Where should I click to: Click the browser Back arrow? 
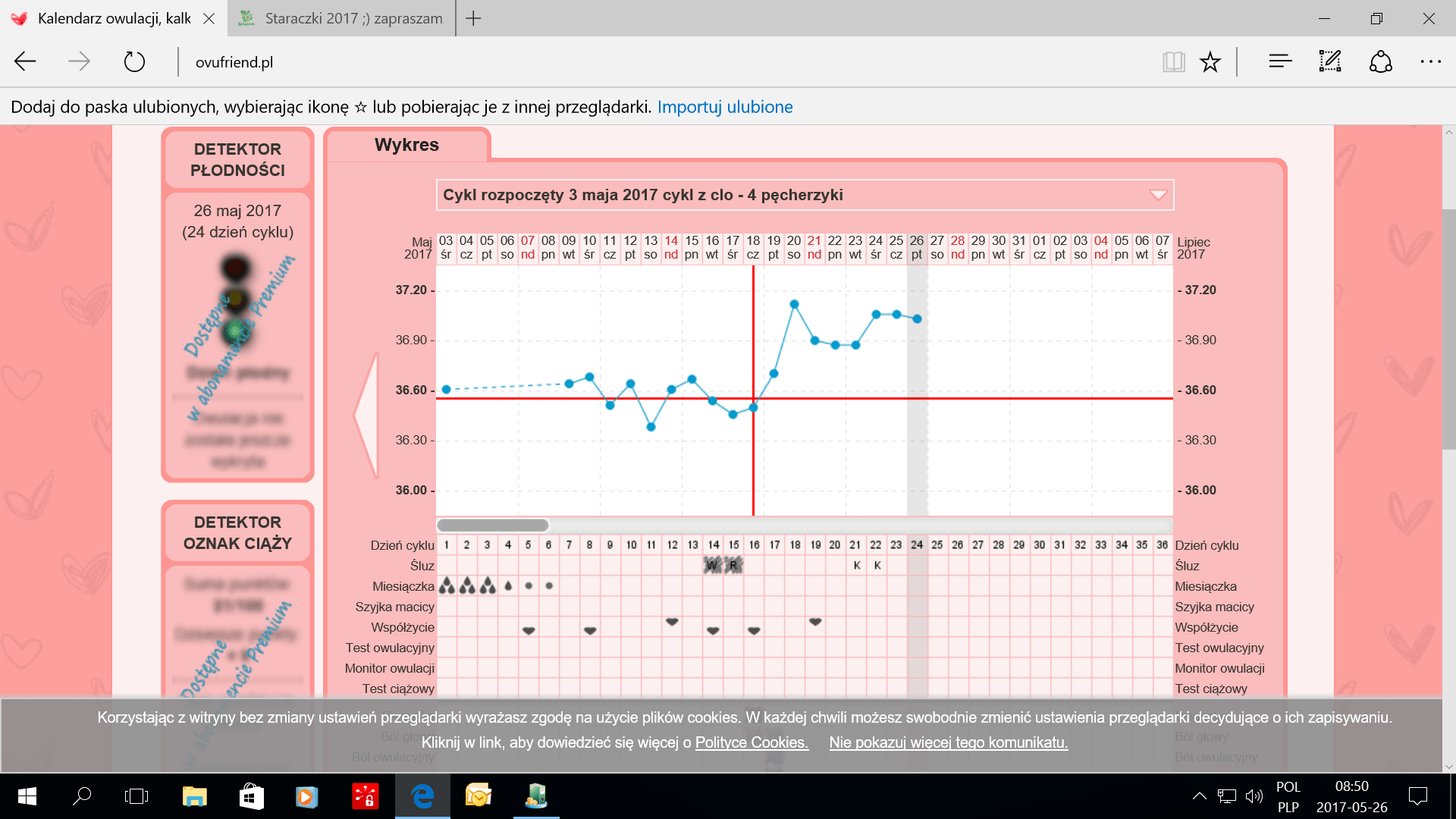[26, 61]
